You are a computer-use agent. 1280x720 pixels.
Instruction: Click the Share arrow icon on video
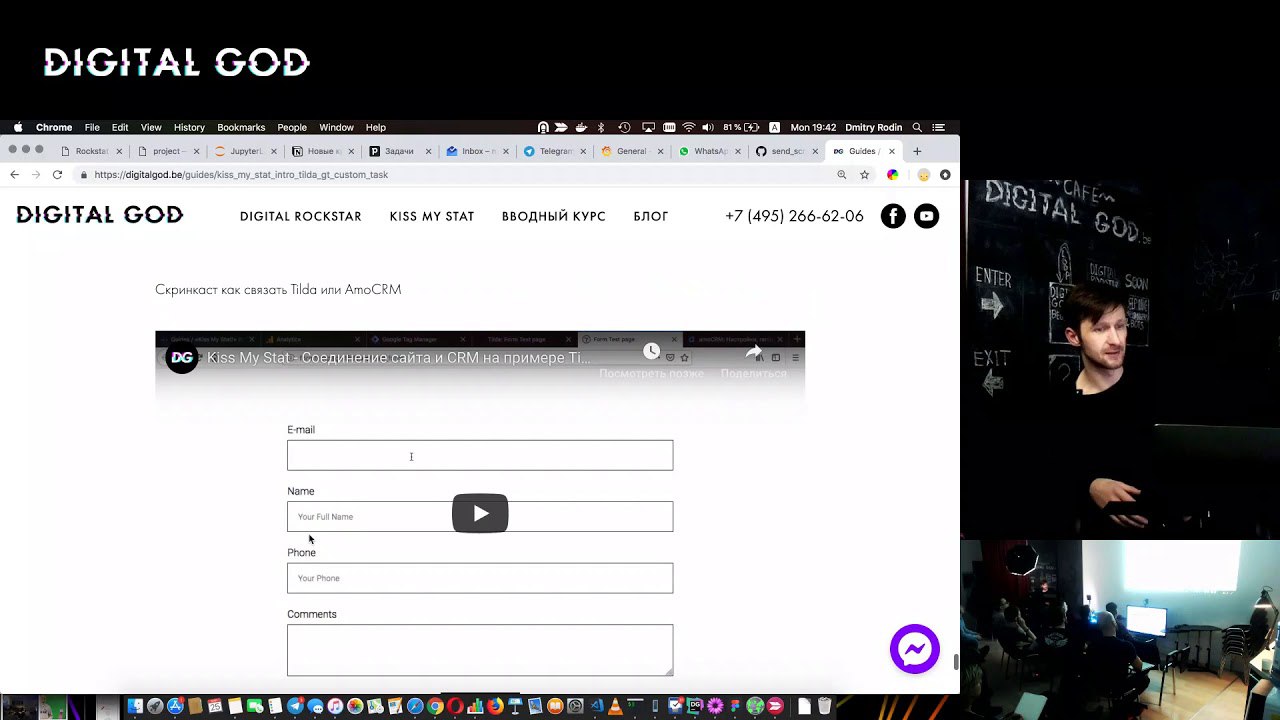pos(754,351)
